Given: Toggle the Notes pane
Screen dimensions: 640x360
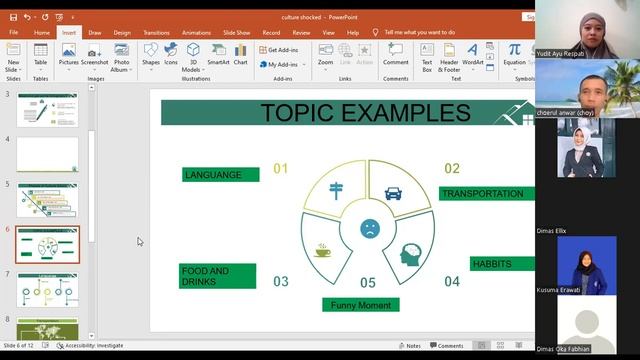Looking at the screenshot, I should [x=410, y=346].
